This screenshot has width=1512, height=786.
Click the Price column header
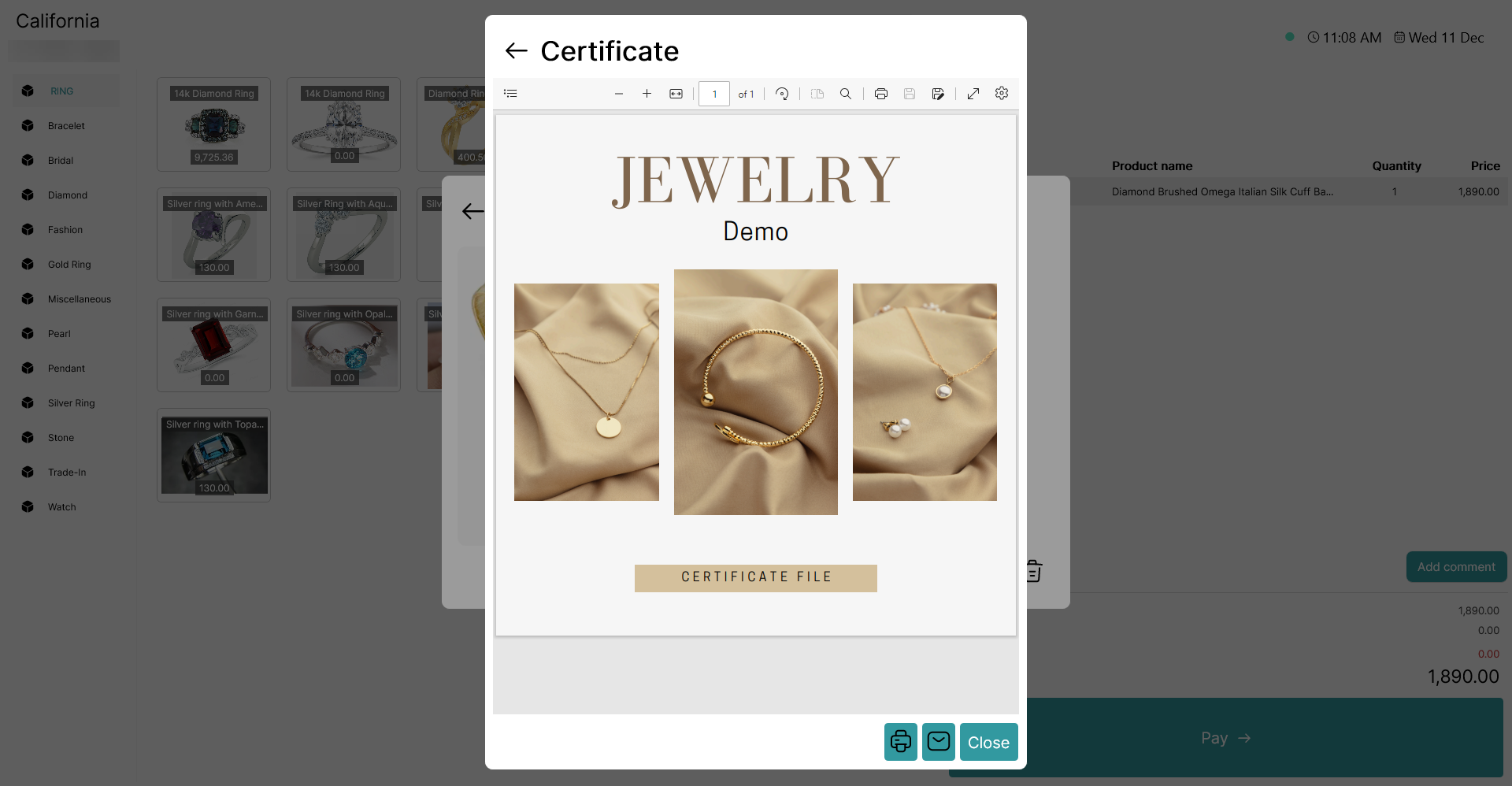1485,166
